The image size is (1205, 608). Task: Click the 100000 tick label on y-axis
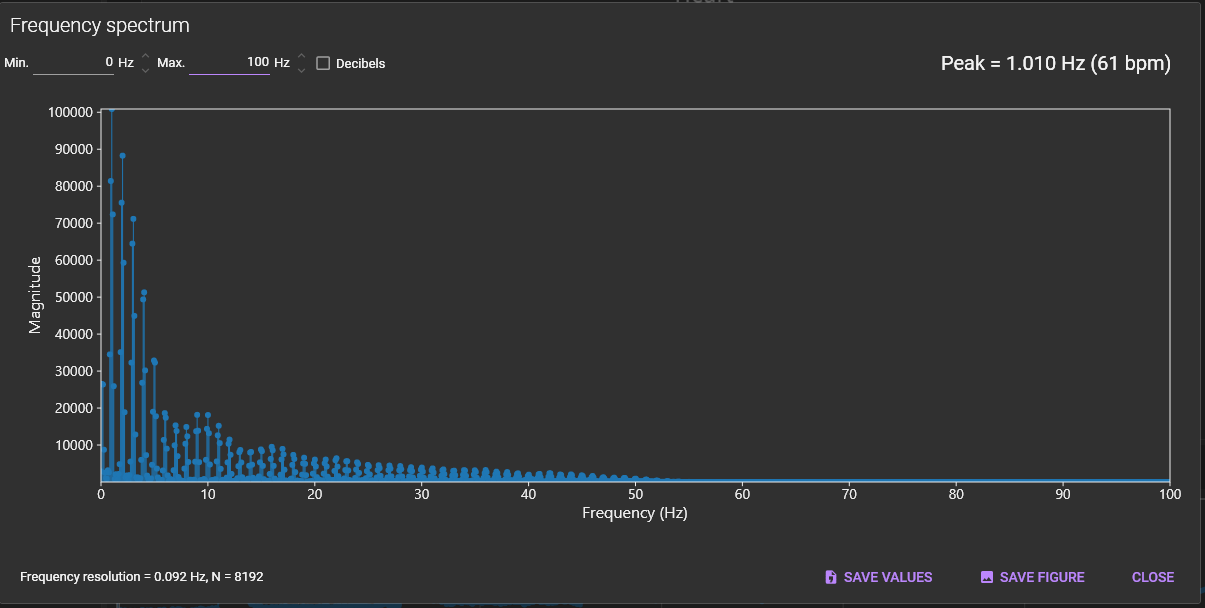point(70,112)
